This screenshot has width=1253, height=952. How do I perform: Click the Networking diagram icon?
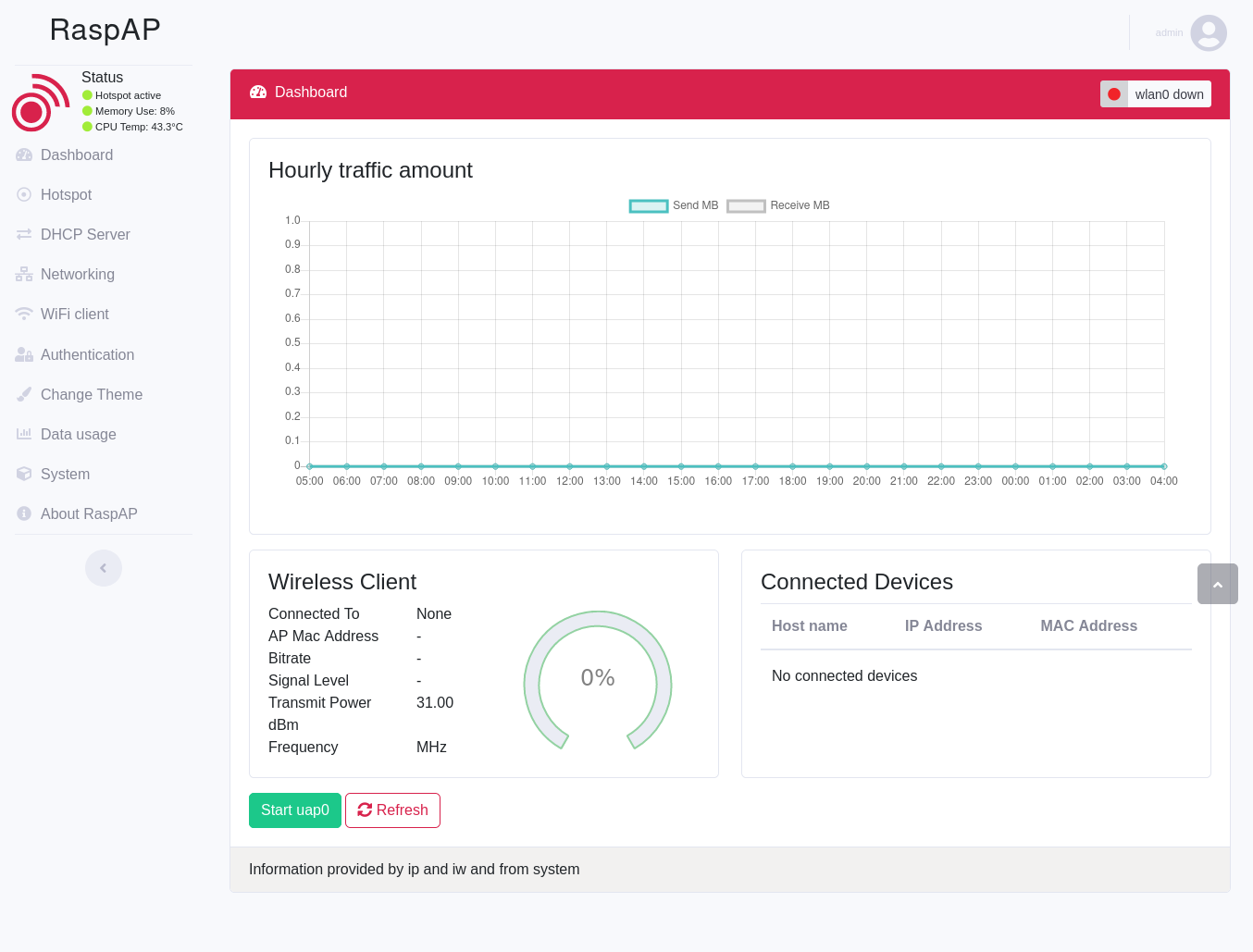(x=24, y=275)
